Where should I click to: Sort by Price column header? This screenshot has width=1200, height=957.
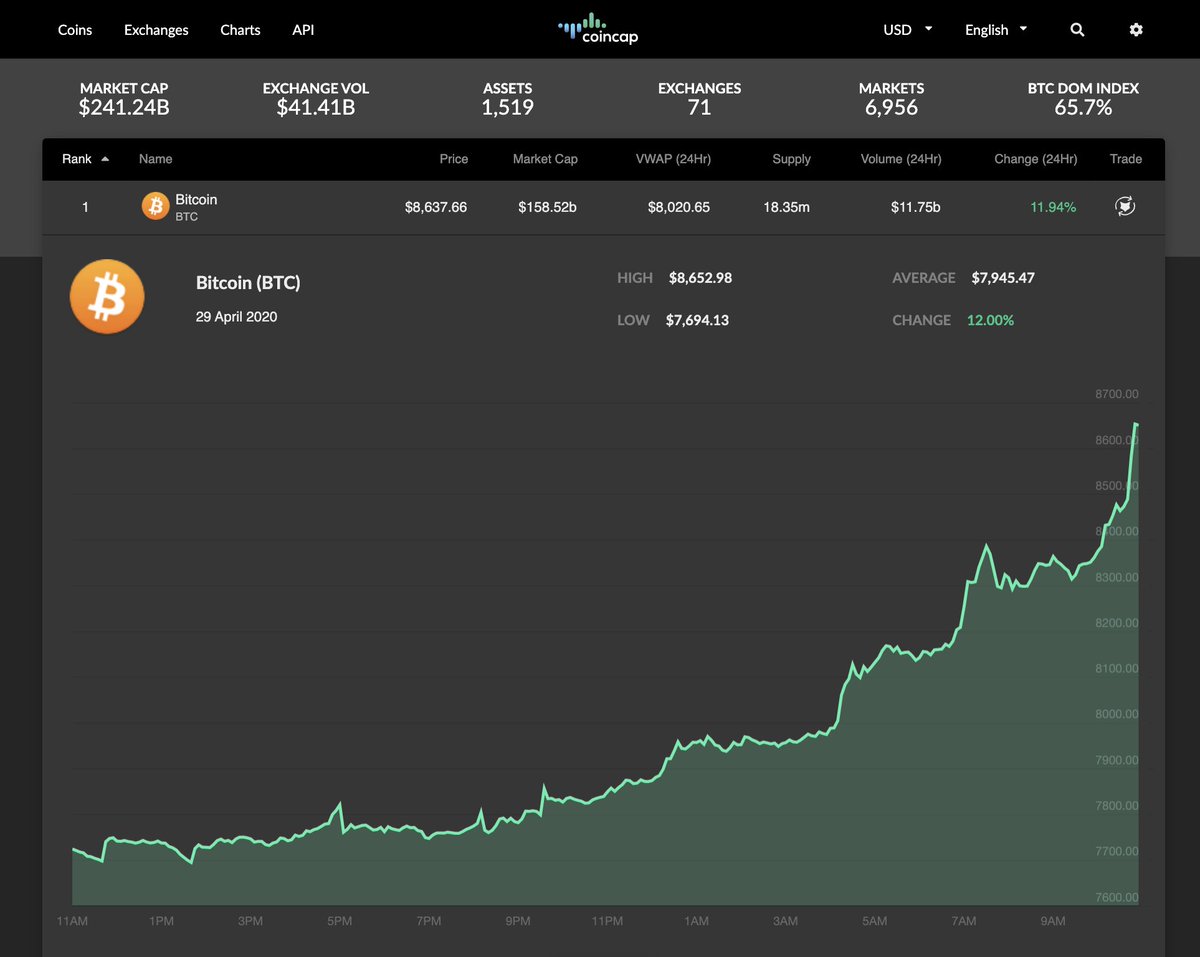pyautogui.click(x=453, y=159)
